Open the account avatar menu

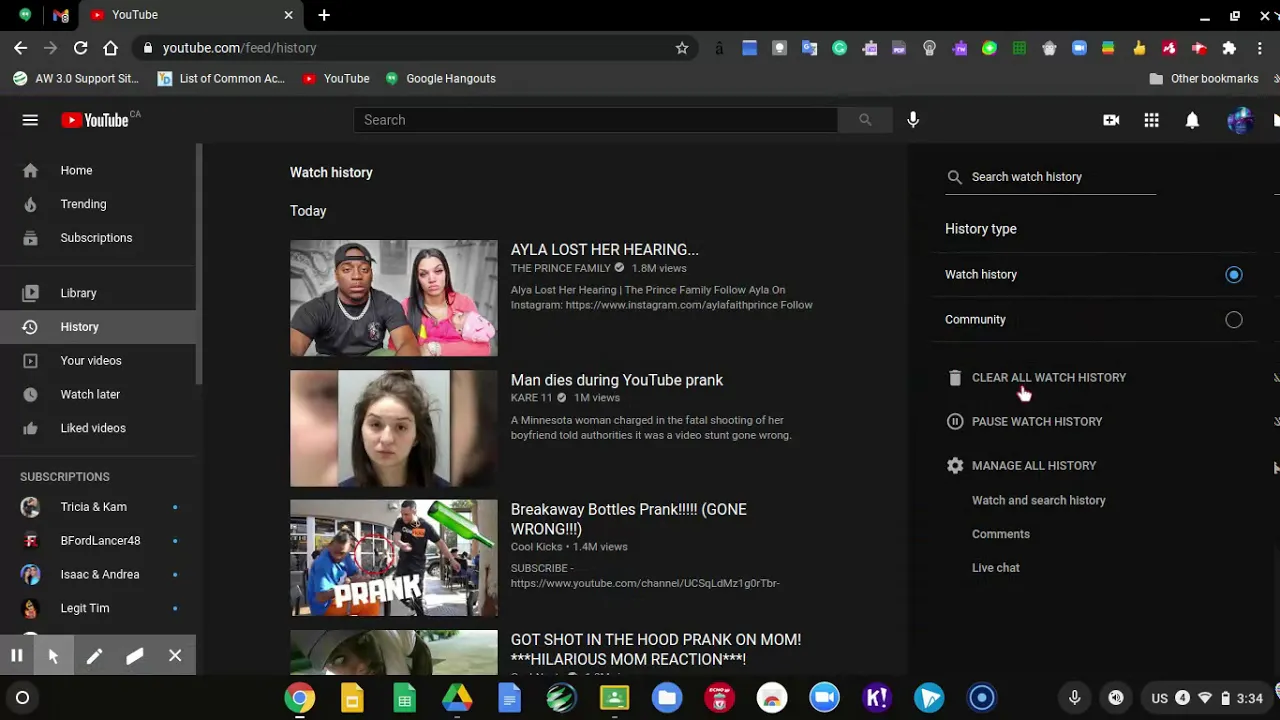[1240, 120]
